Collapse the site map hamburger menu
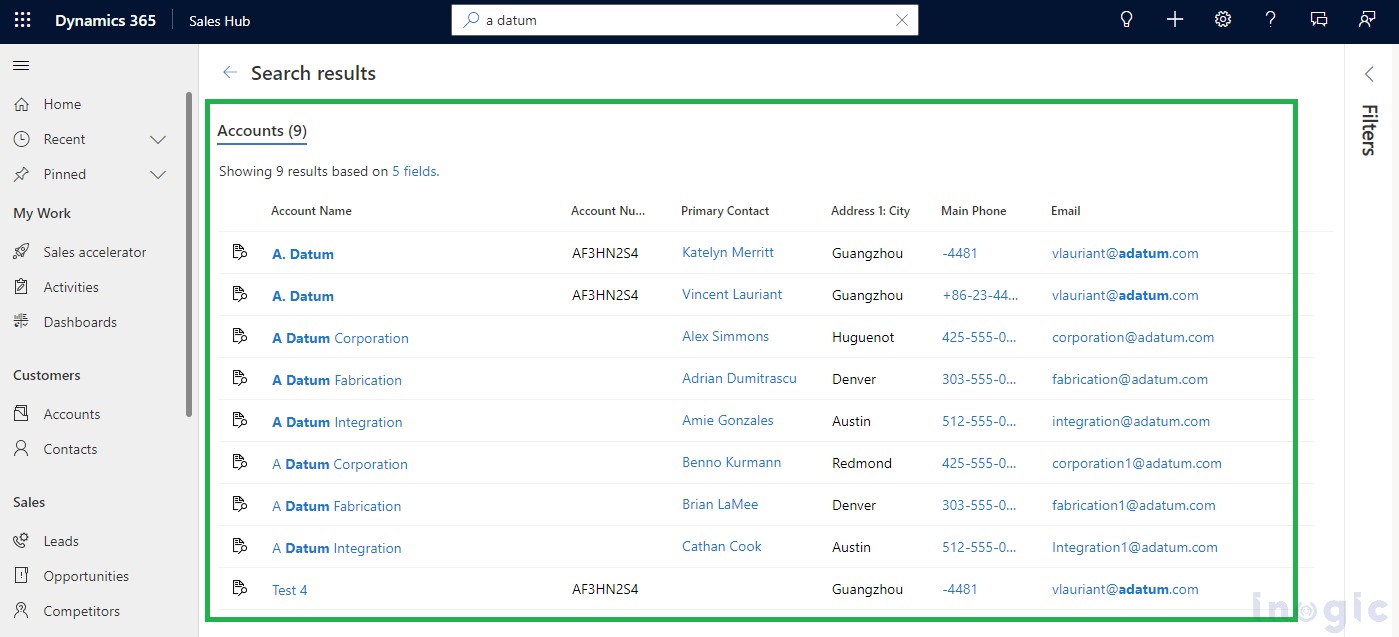Screen dimensions: 1399x637 coord(21,66)
